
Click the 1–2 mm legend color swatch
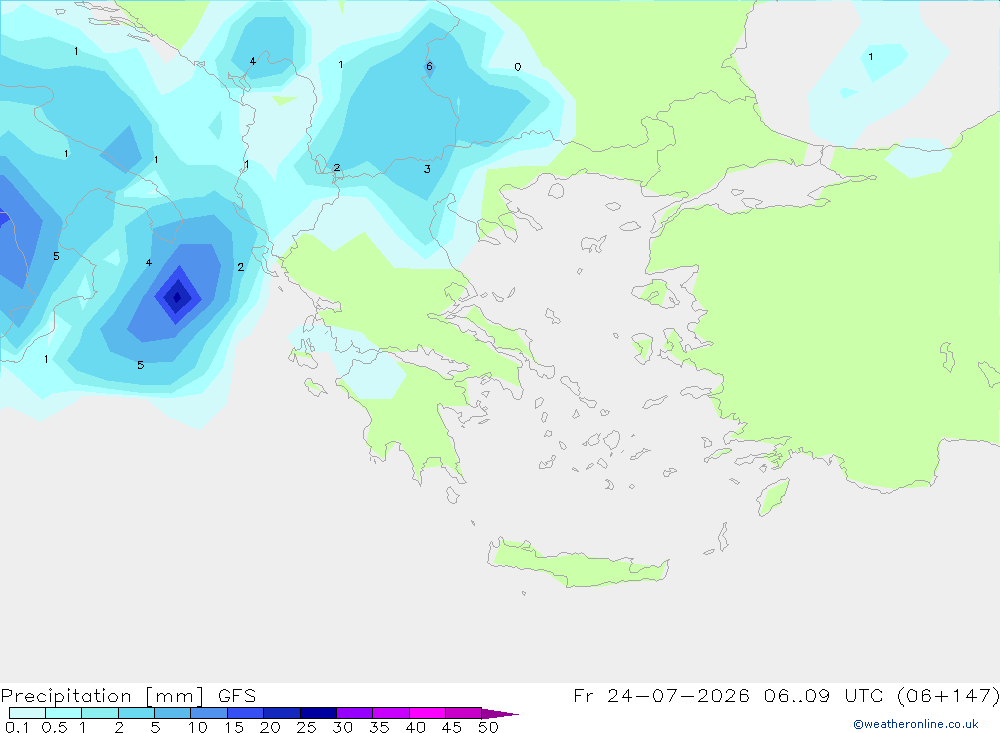99,713
